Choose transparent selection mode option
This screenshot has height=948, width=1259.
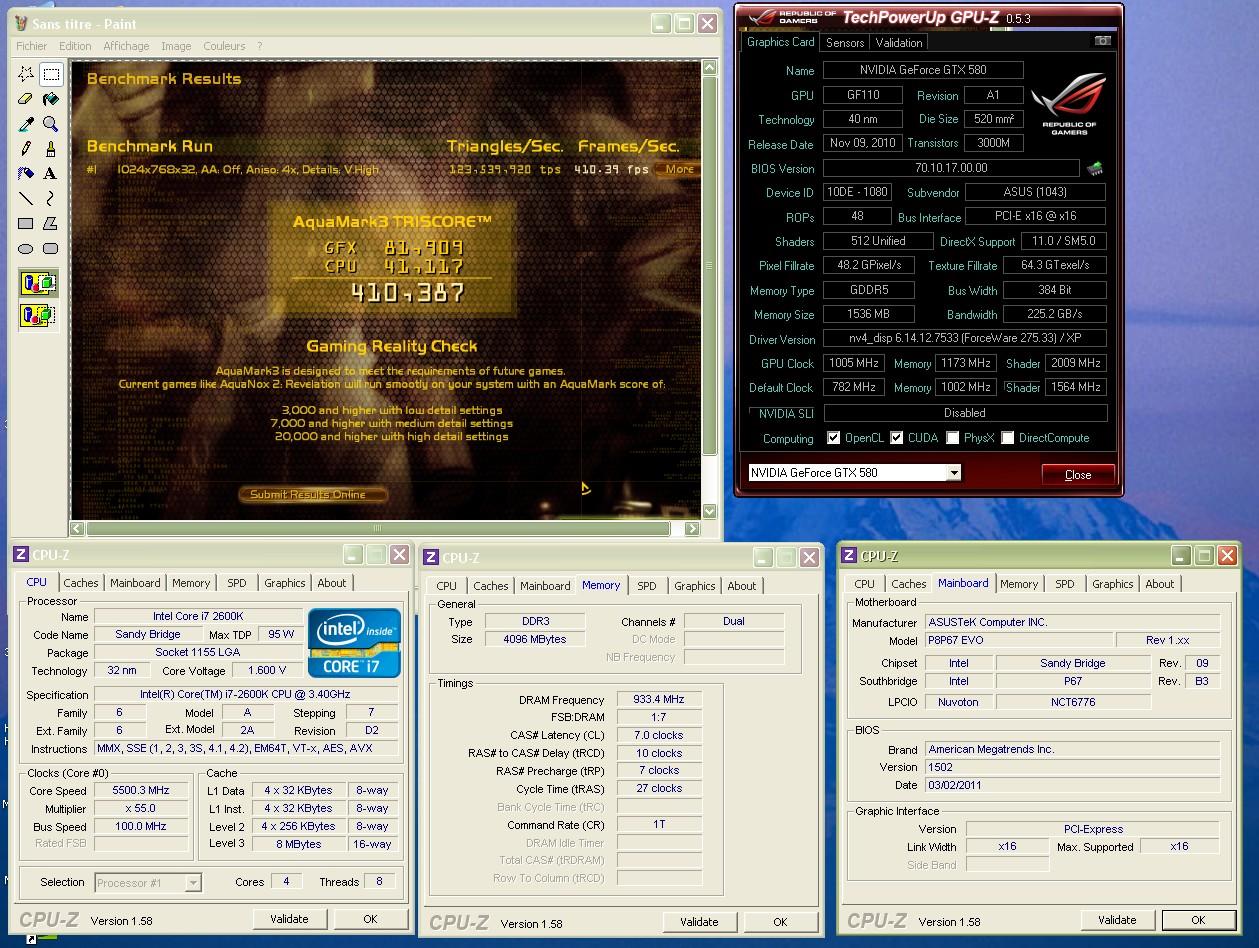pyautogui.click(x=39, y=316)
